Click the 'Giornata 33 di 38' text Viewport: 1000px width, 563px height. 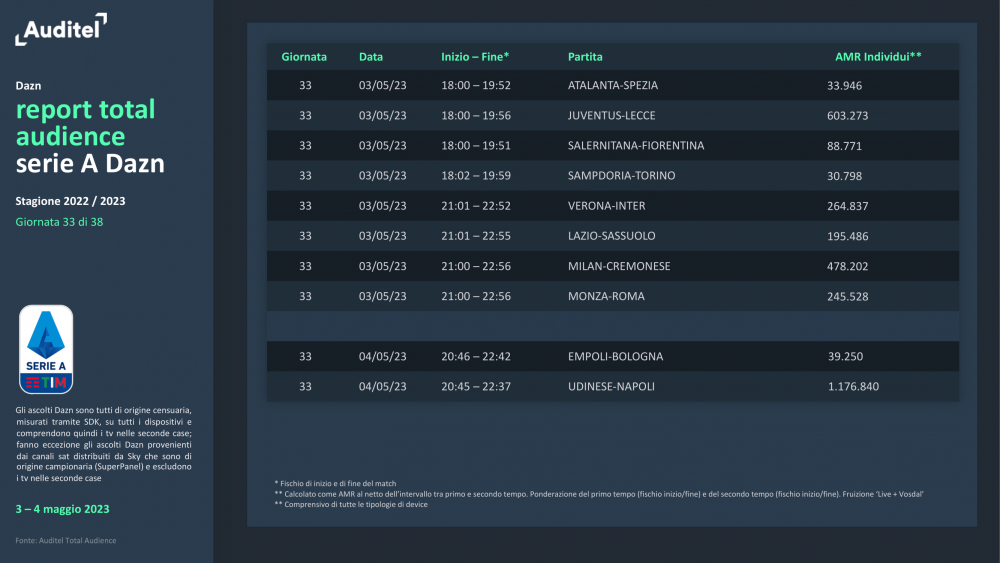tap(59, 222)
